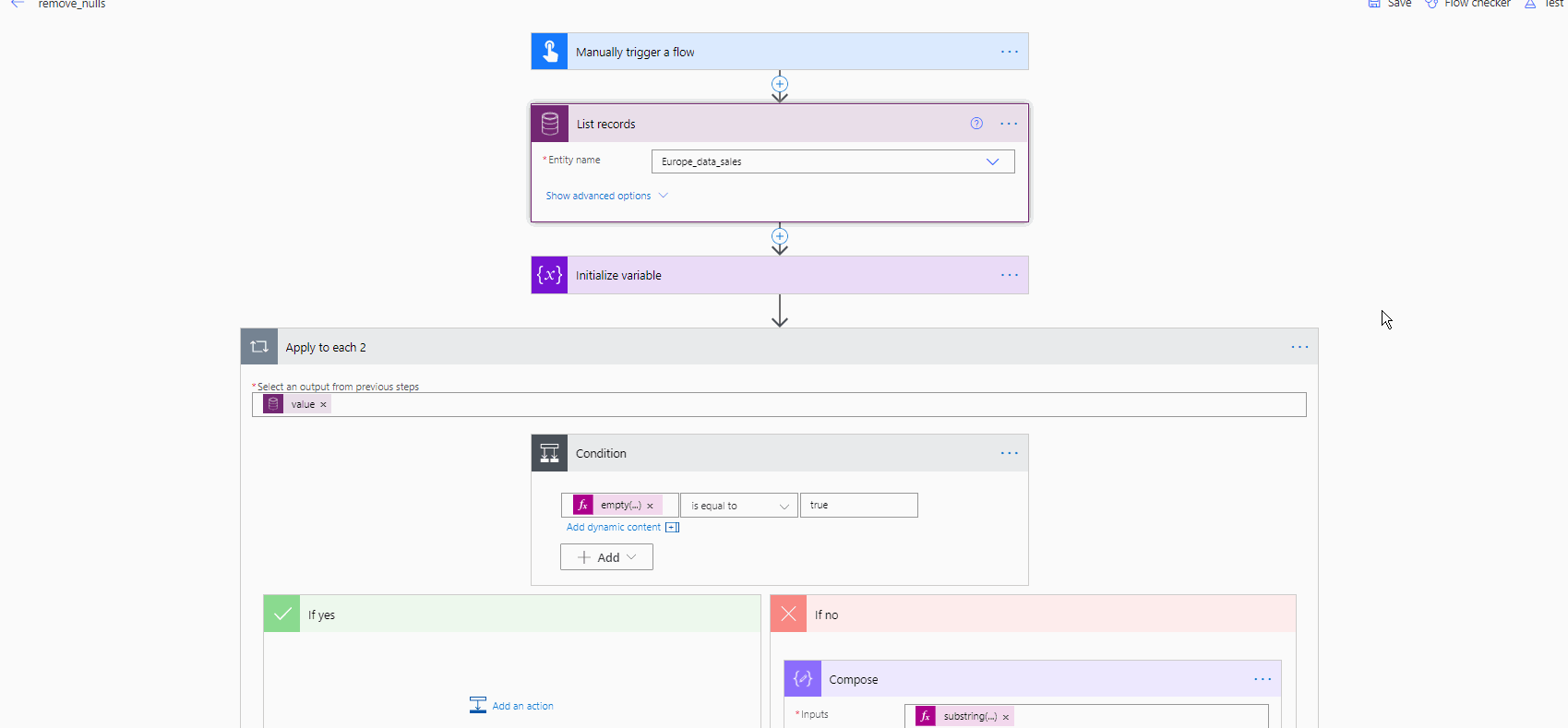
Task: Click the Condition step icon
Action: 549,453
